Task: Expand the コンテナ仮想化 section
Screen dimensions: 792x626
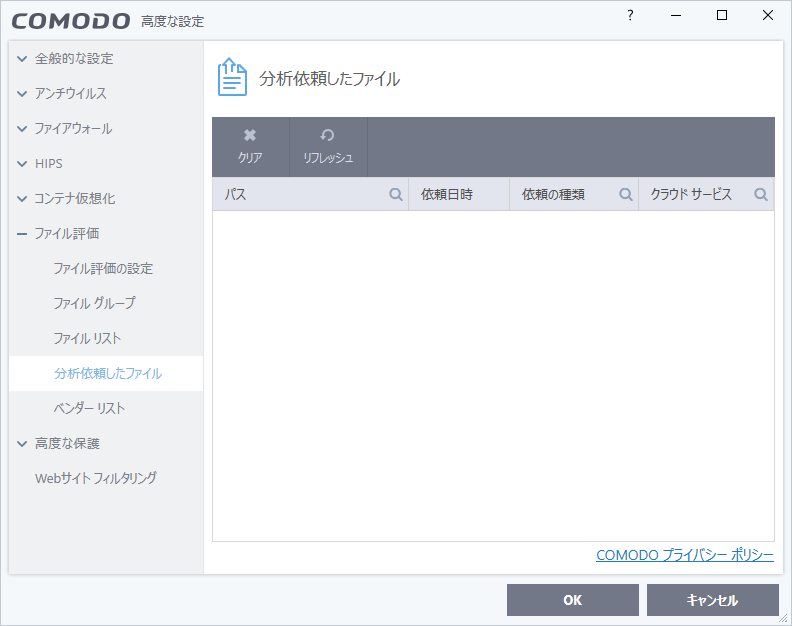Action: 22,199
